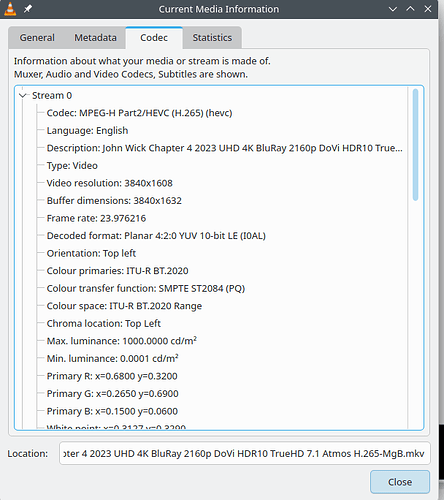Select Colour primaries: ITU-R BT.2020 row

118,271
